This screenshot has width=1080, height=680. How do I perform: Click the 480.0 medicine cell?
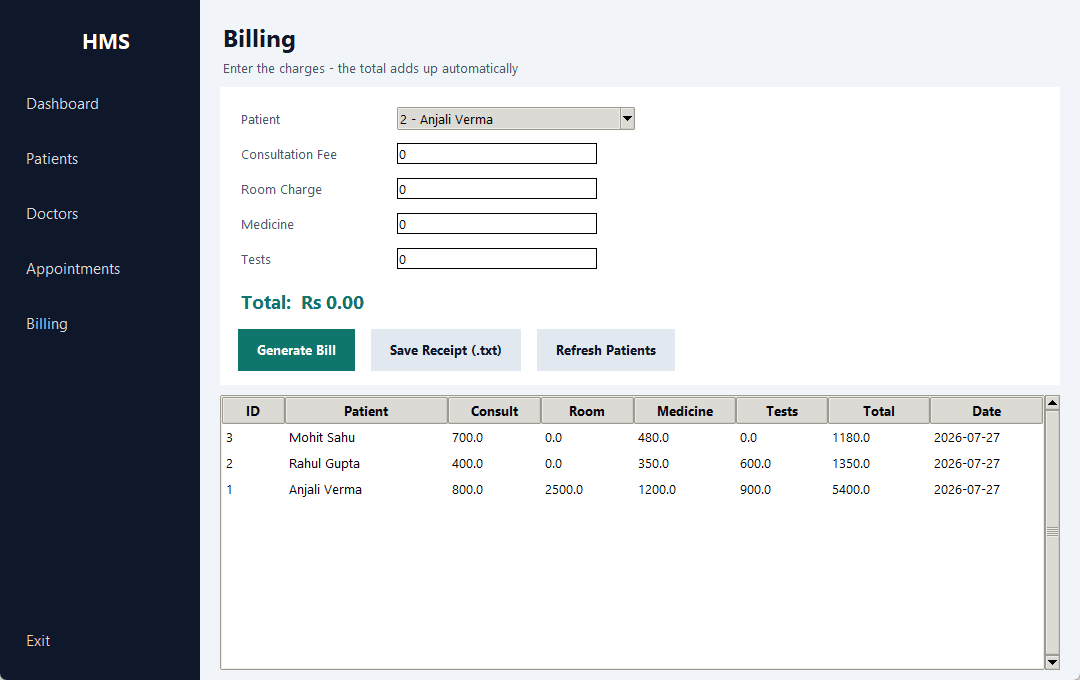click(x=653, y=437)
